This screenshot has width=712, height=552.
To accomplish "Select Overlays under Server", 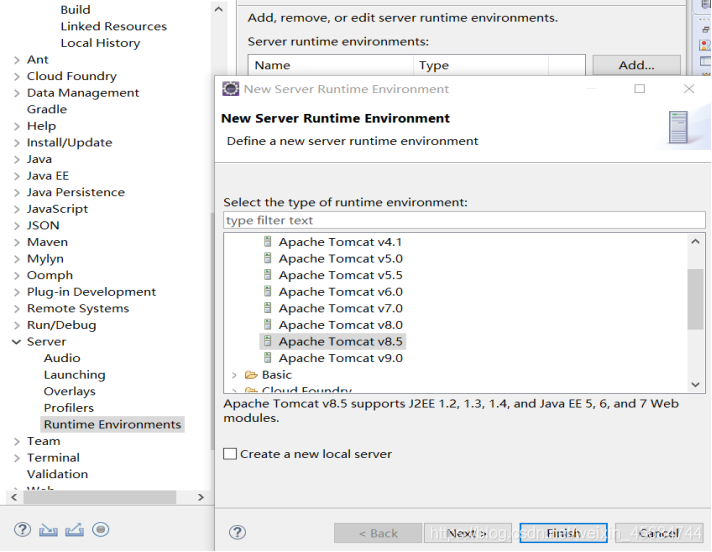I will pos(69,391).
